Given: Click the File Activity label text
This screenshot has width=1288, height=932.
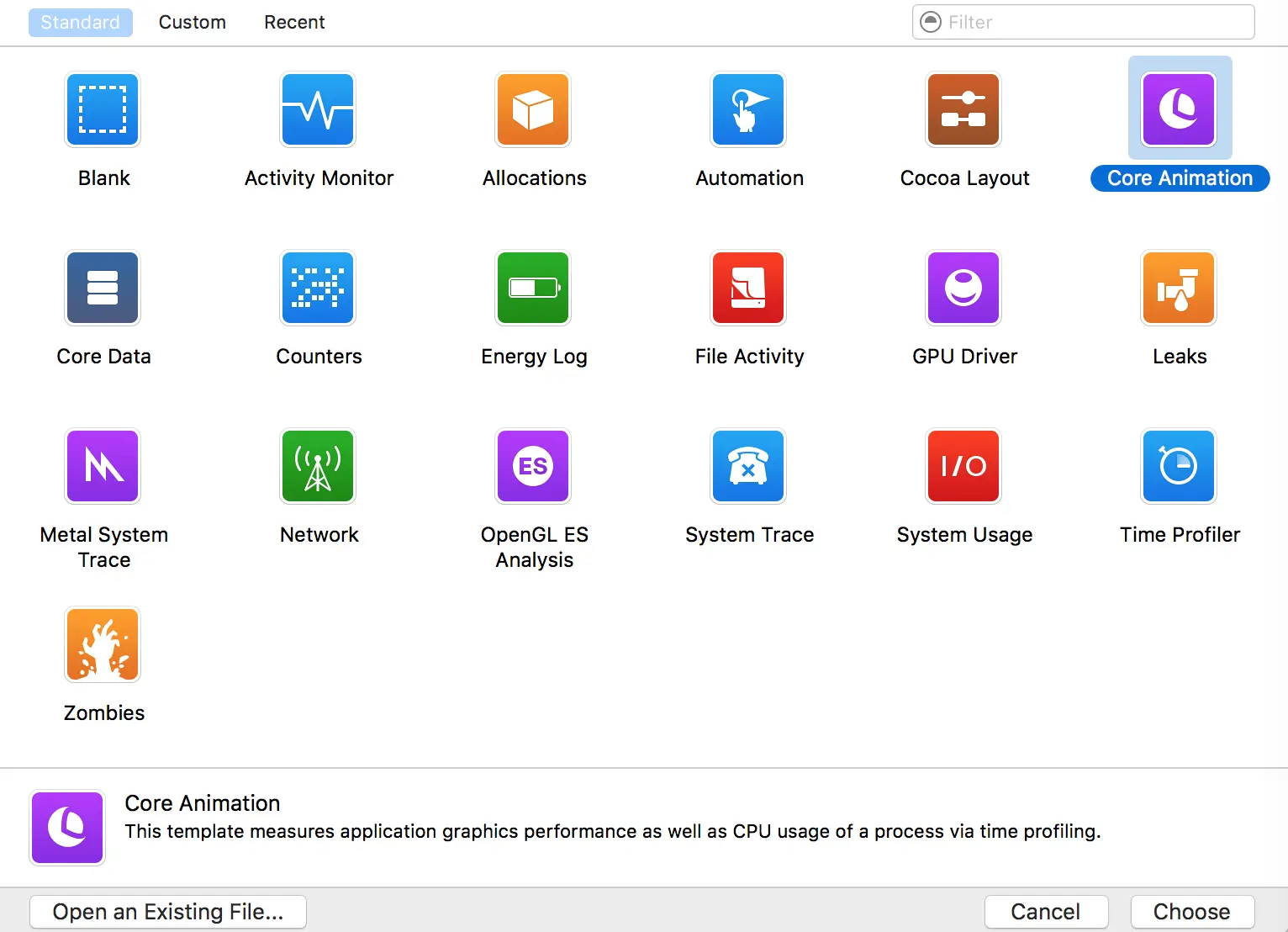Looking at the screenshot, I should 749,357.
